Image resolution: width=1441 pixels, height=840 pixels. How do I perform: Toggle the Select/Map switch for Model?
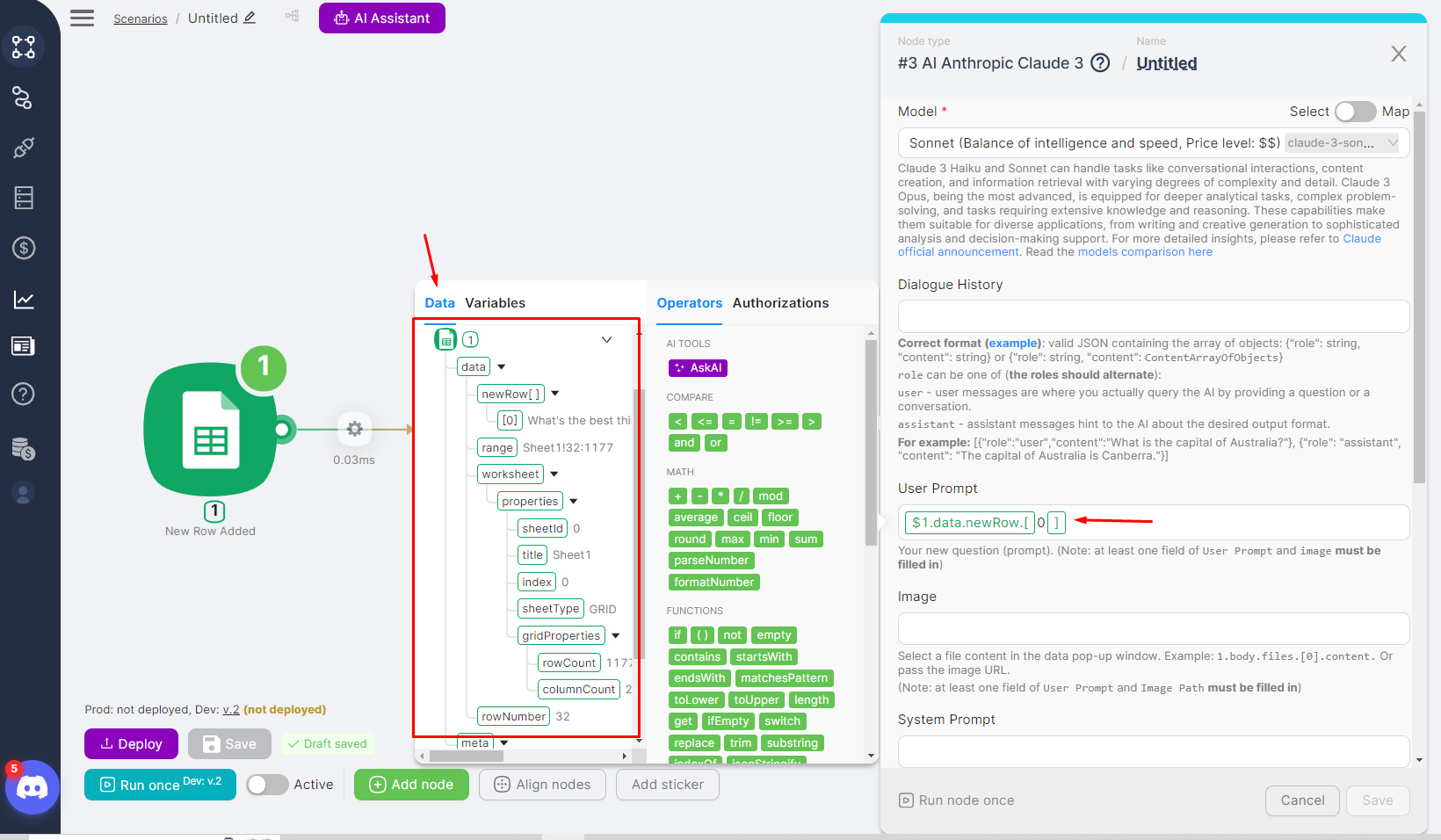click(1354, 112)
